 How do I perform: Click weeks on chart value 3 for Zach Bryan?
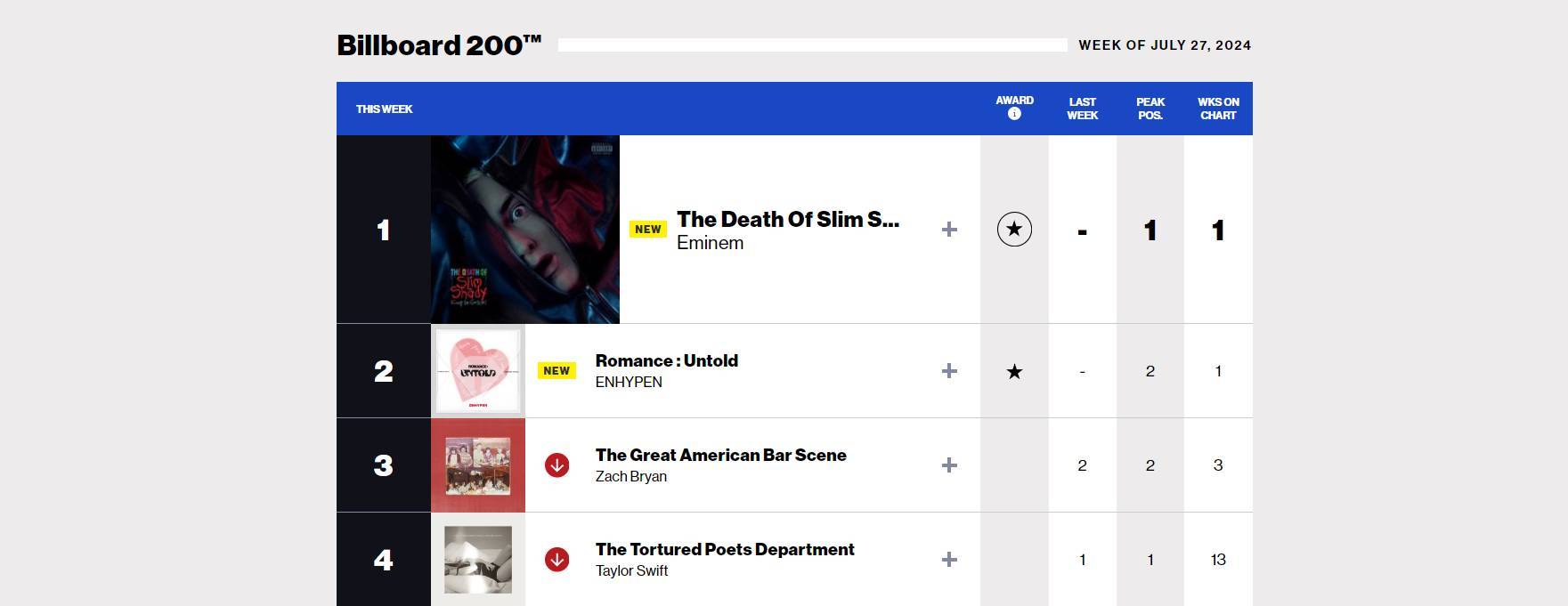pos(1218,465)
